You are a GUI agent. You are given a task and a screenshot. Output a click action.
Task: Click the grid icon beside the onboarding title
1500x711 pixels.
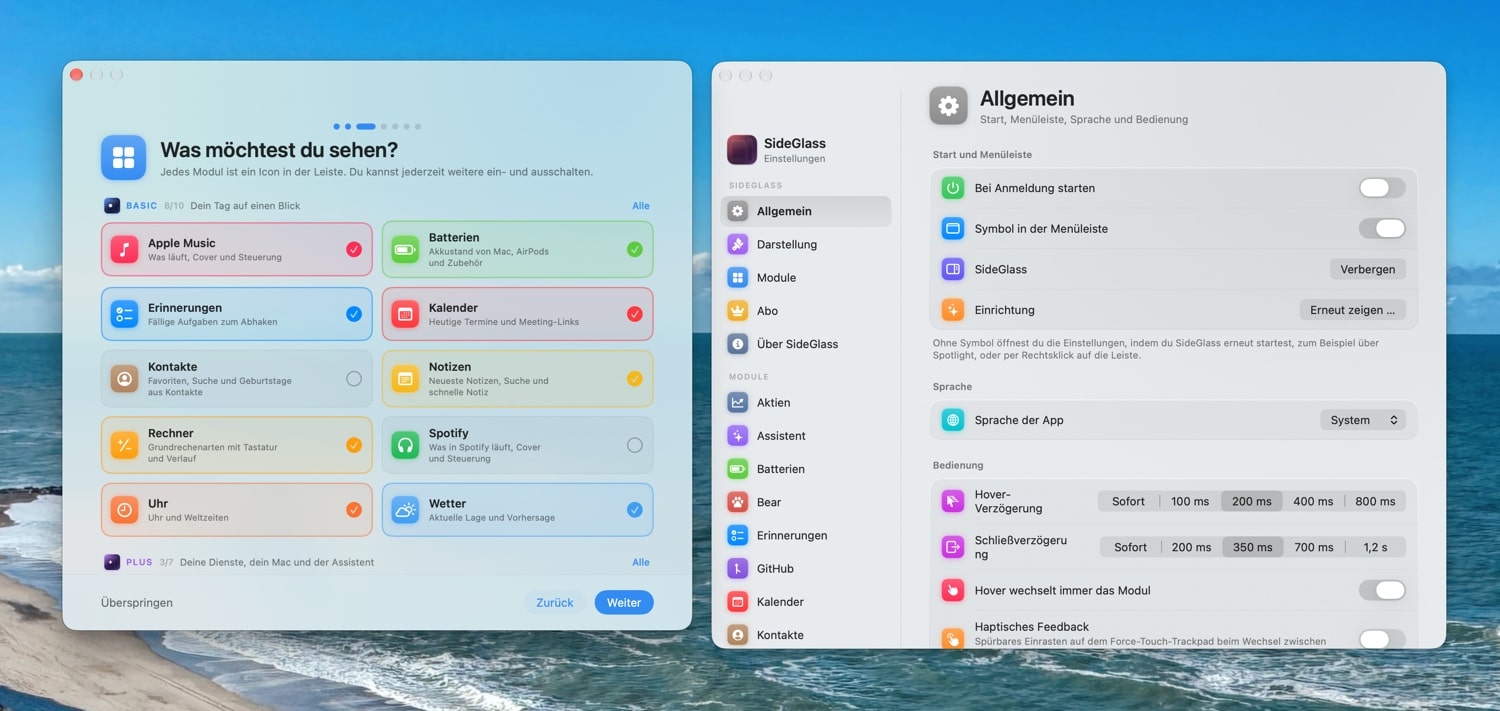click(x=123, y=157)
